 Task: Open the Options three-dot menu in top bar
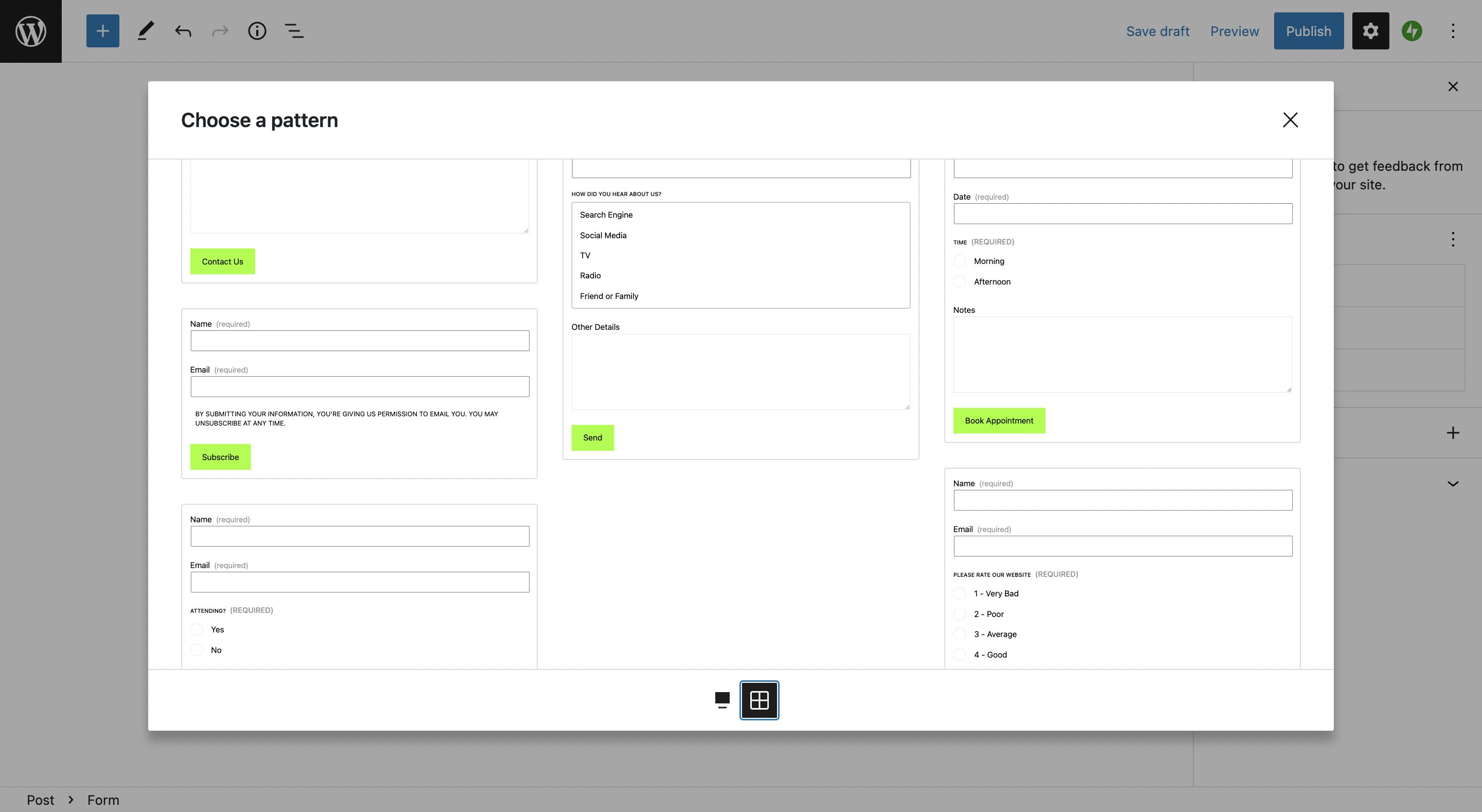[1453, 31]
